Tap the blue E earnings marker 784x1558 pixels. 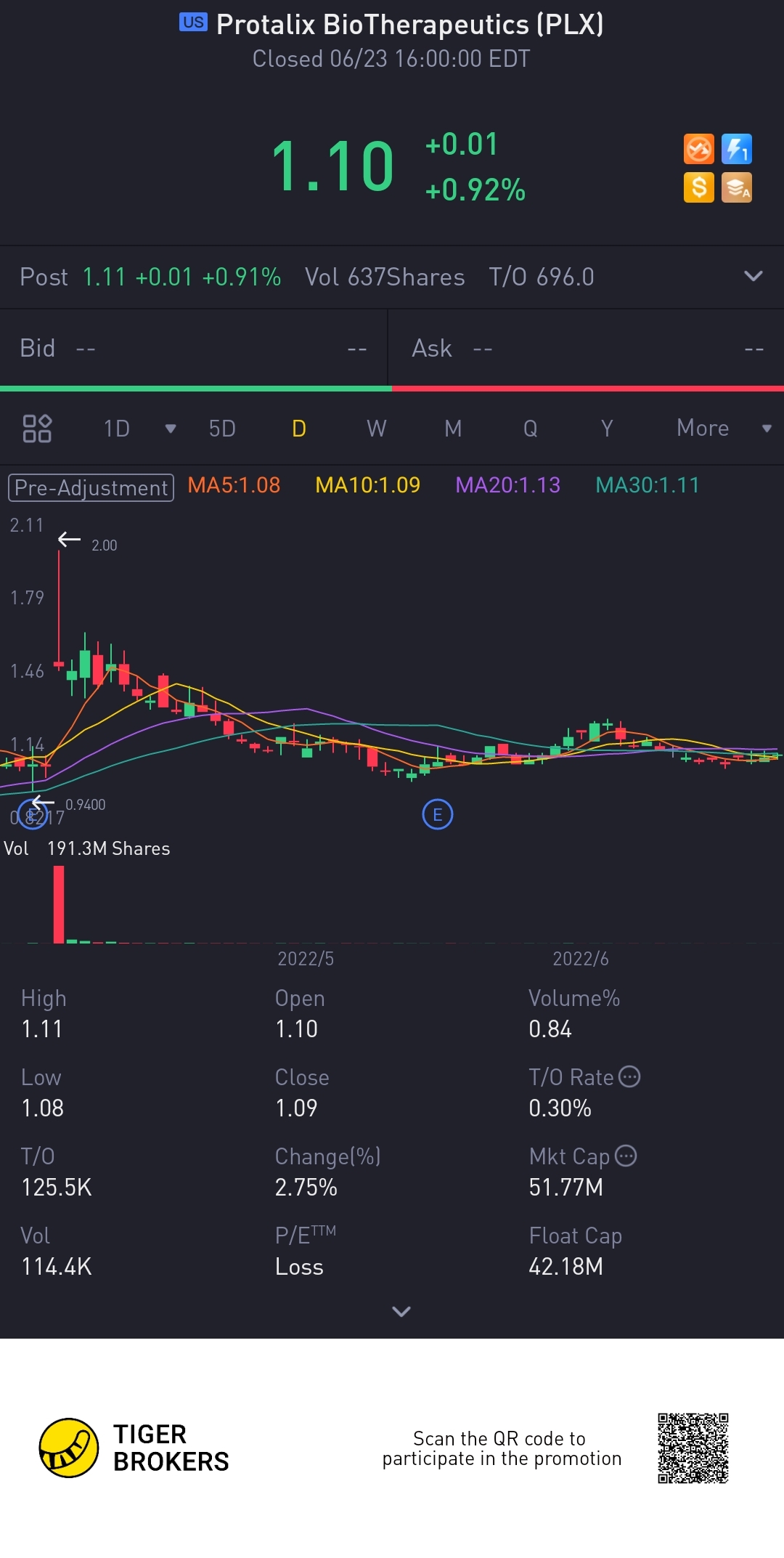tap(438, 815)
